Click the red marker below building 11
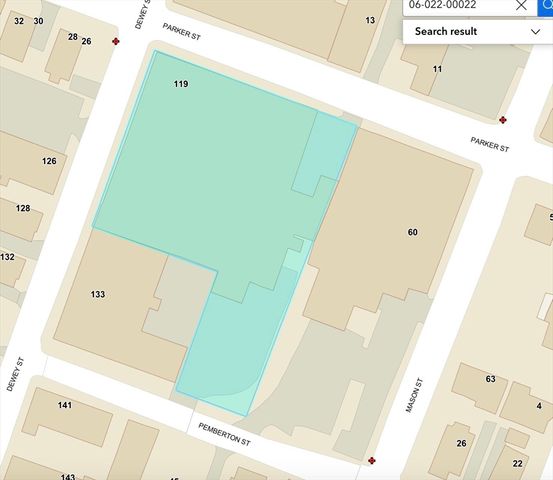This screenshot has height=480, width=553. click(x=503, y=120)
